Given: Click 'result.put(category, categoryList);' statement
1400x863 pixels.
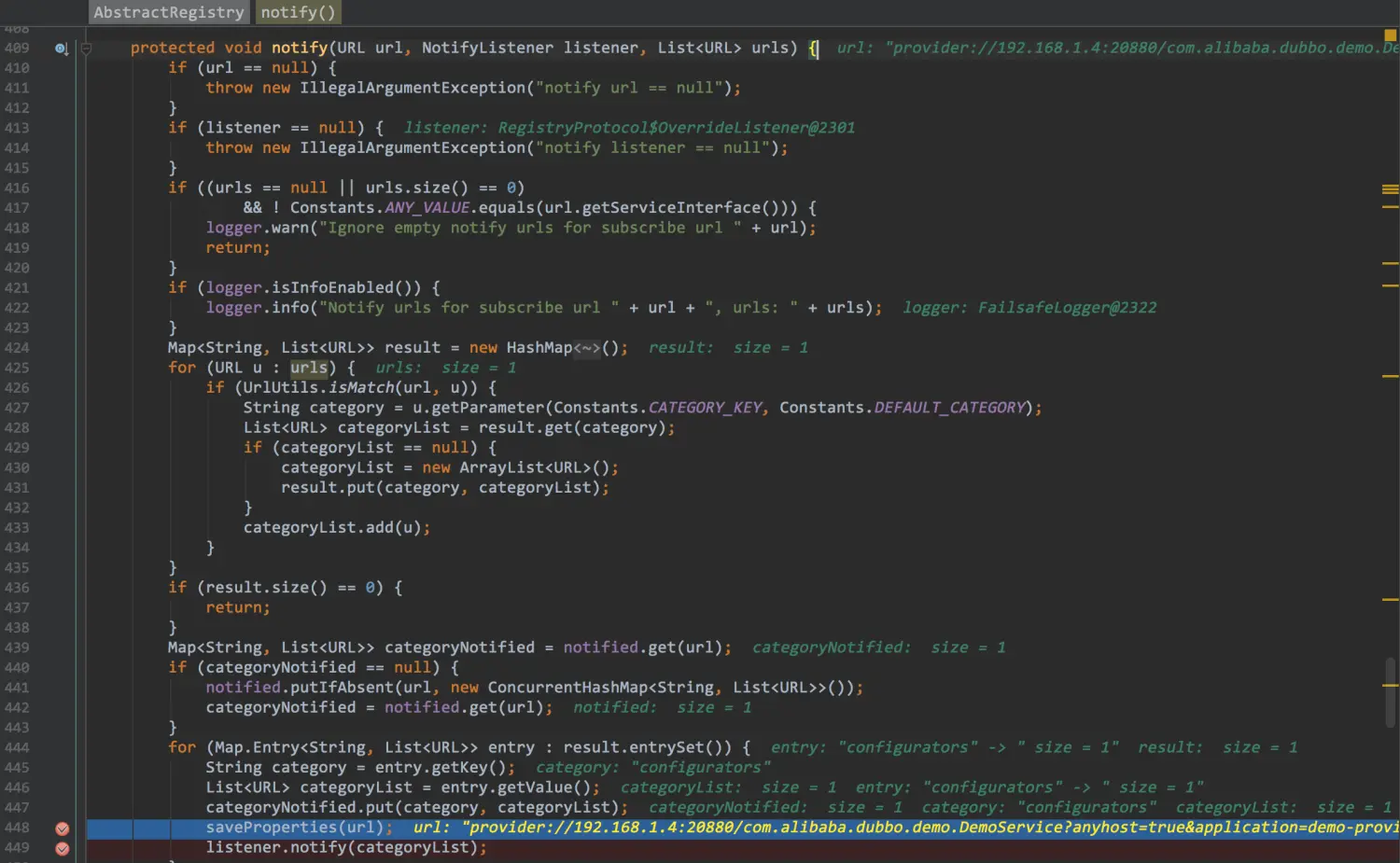Looking at the screenshot, I should [445, 488].
